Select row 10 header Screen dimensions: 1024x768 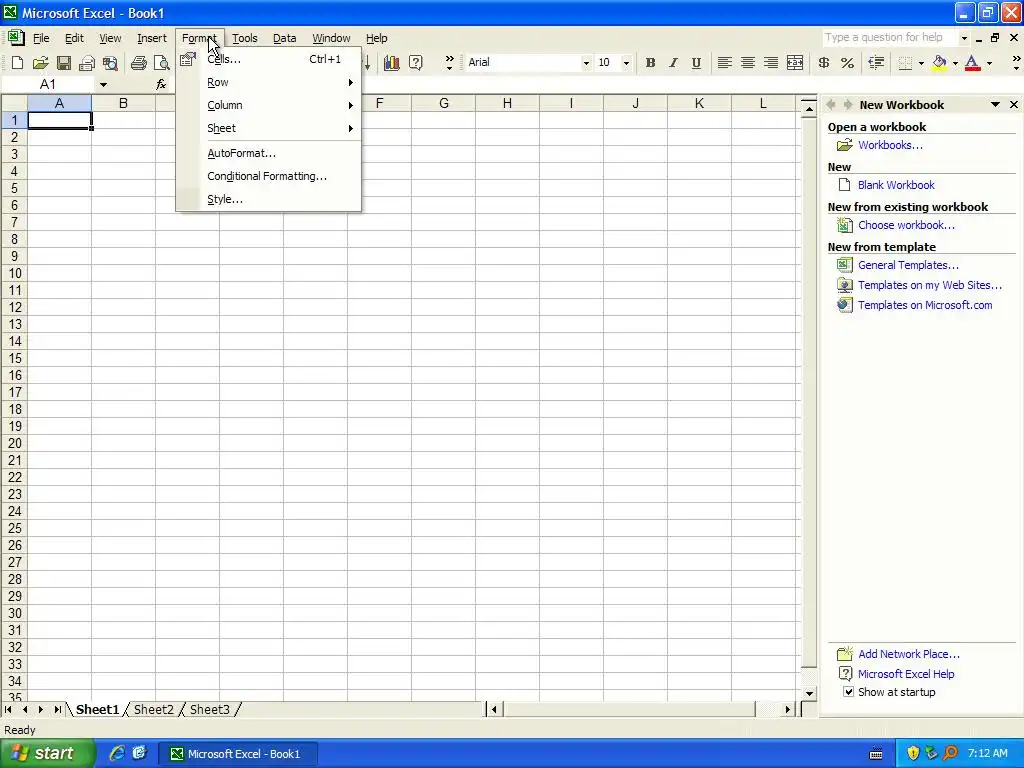pos(14,273)
